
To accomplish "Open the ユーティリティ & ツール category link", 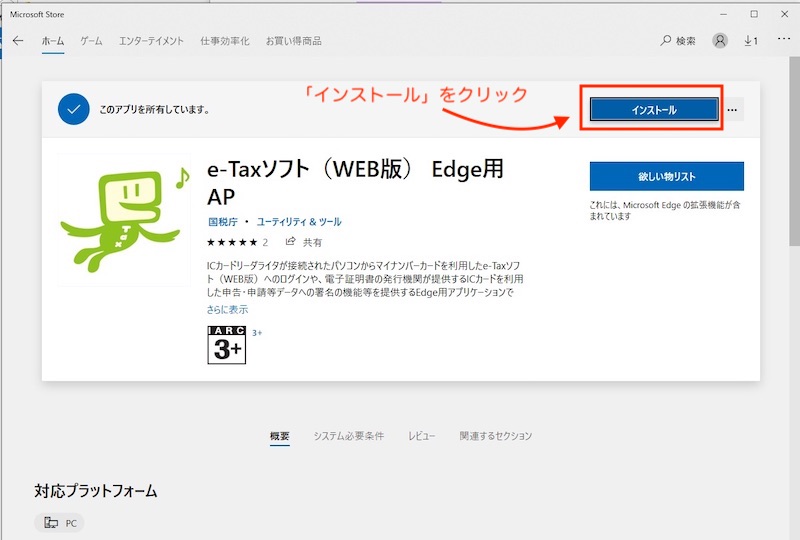I will coord(299,222).
